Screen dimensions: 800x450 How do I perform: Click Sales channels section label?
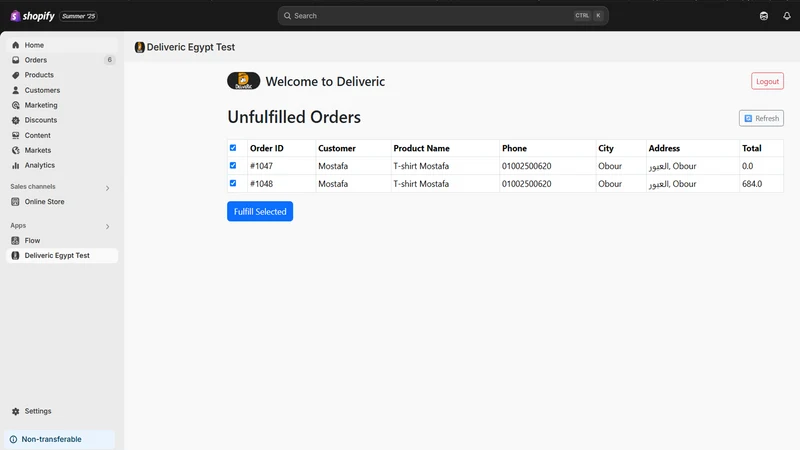pos(33,187)
